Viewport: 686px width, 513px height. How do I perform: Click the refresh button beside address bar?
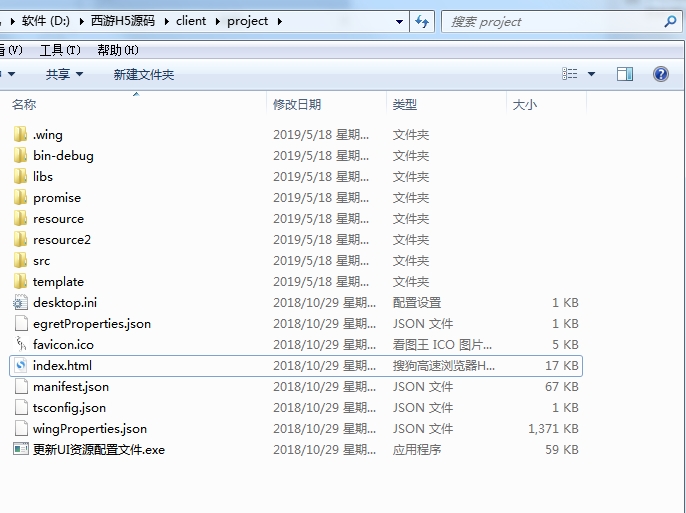(x=422, y=21)
